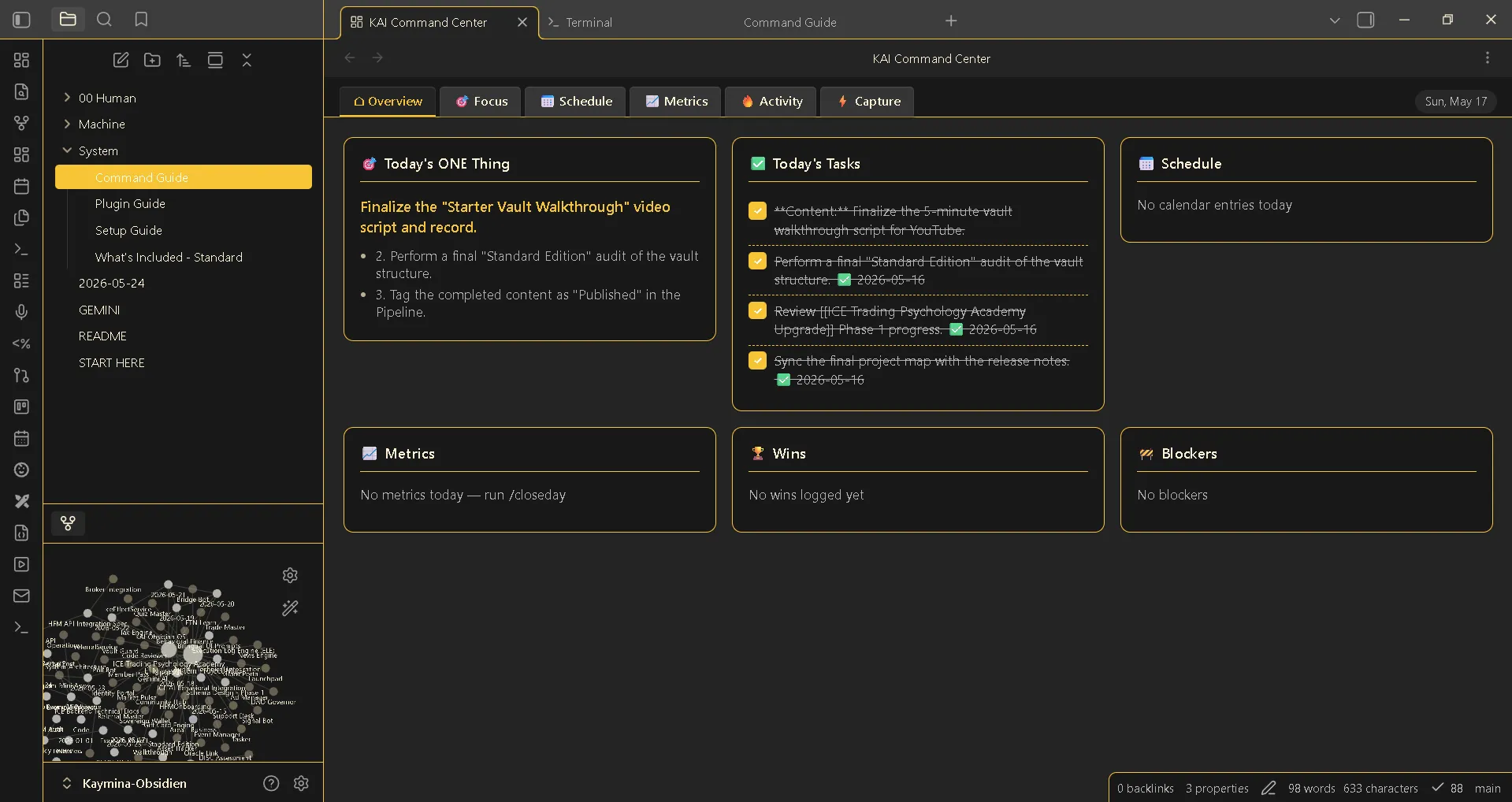Open the search pane icon
1512x802 pixels.
[x=104, y=20]
